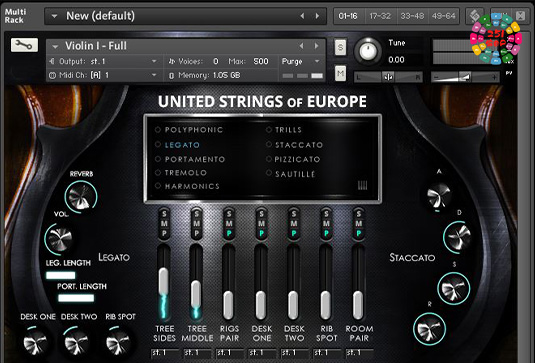Adjust the Vol. knob
Viewport: 535px width, 363px height.
[59, 238]
